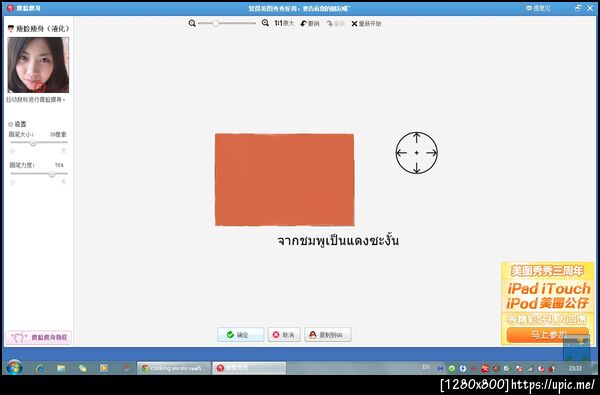Click the face preview thumbnail

(x=38, y=65)
